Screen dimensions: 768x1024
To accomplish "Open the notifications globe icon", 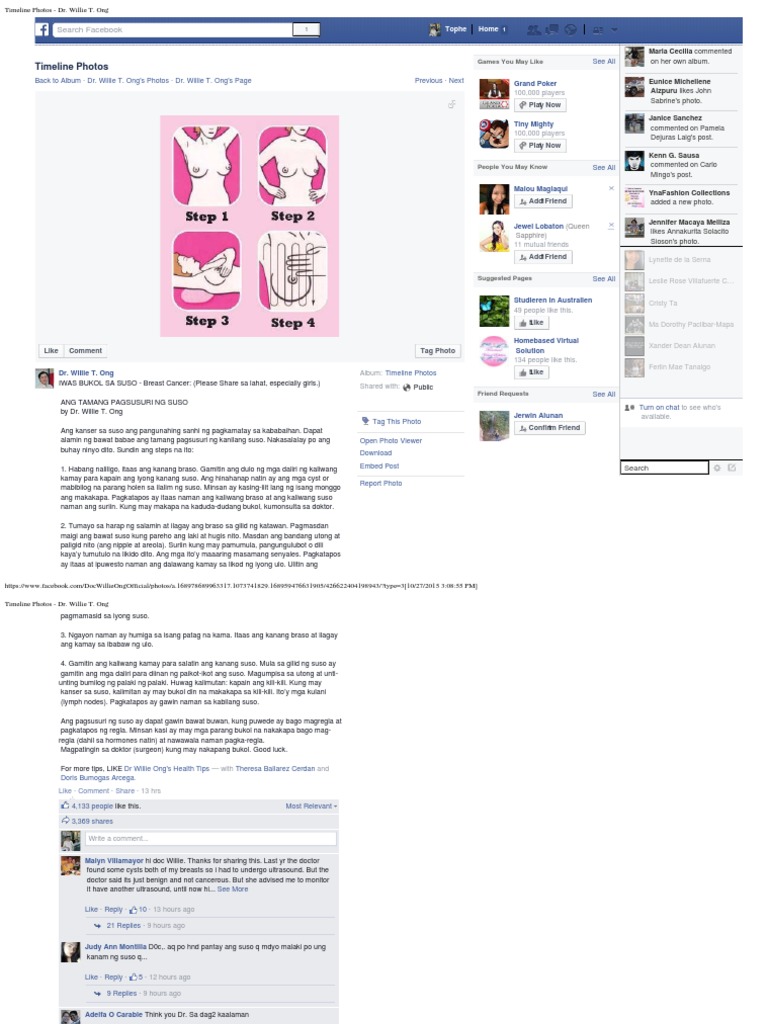I will tap(570, 29).
